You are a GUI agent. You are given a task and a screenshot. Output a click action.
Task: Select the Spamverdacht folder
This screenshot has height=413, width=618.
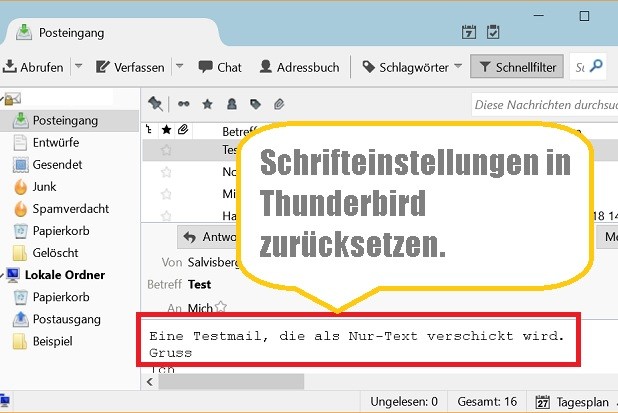coord(71,208)
